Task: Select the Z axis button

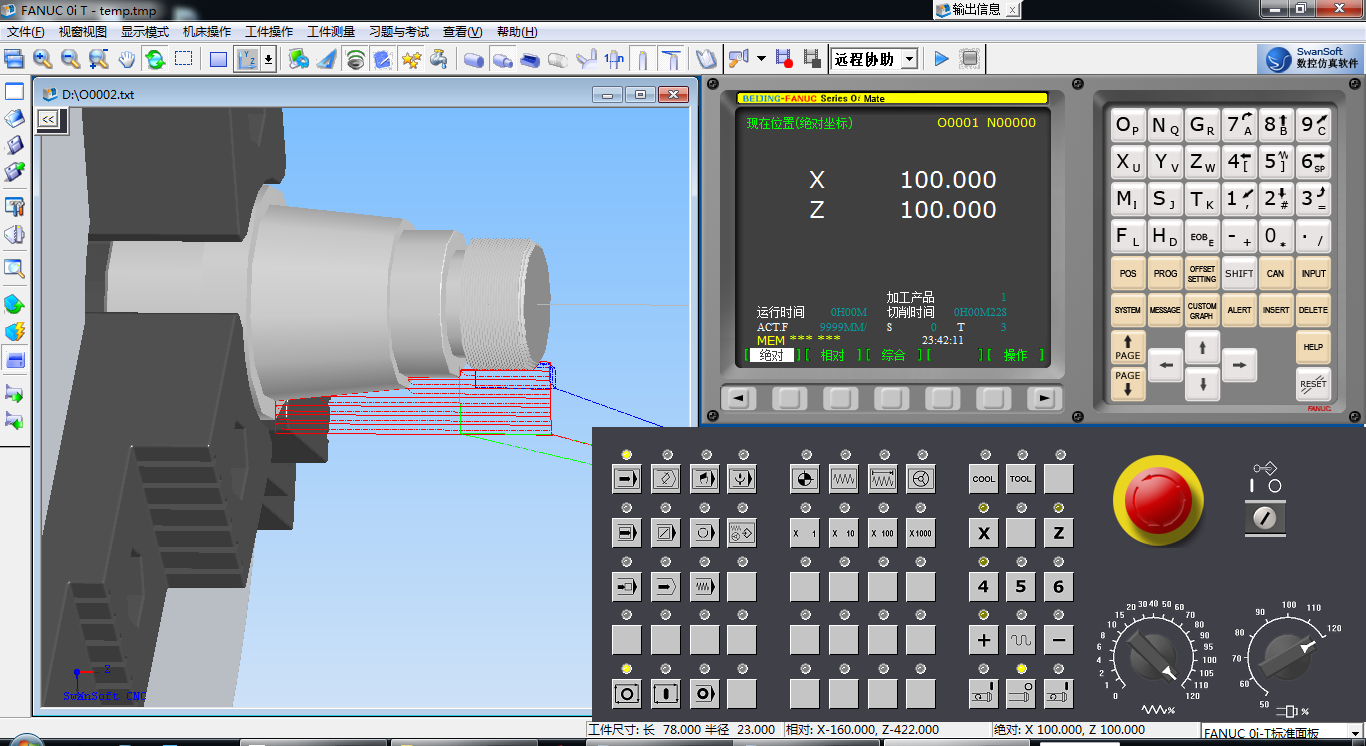Action: pos(1059,533)
